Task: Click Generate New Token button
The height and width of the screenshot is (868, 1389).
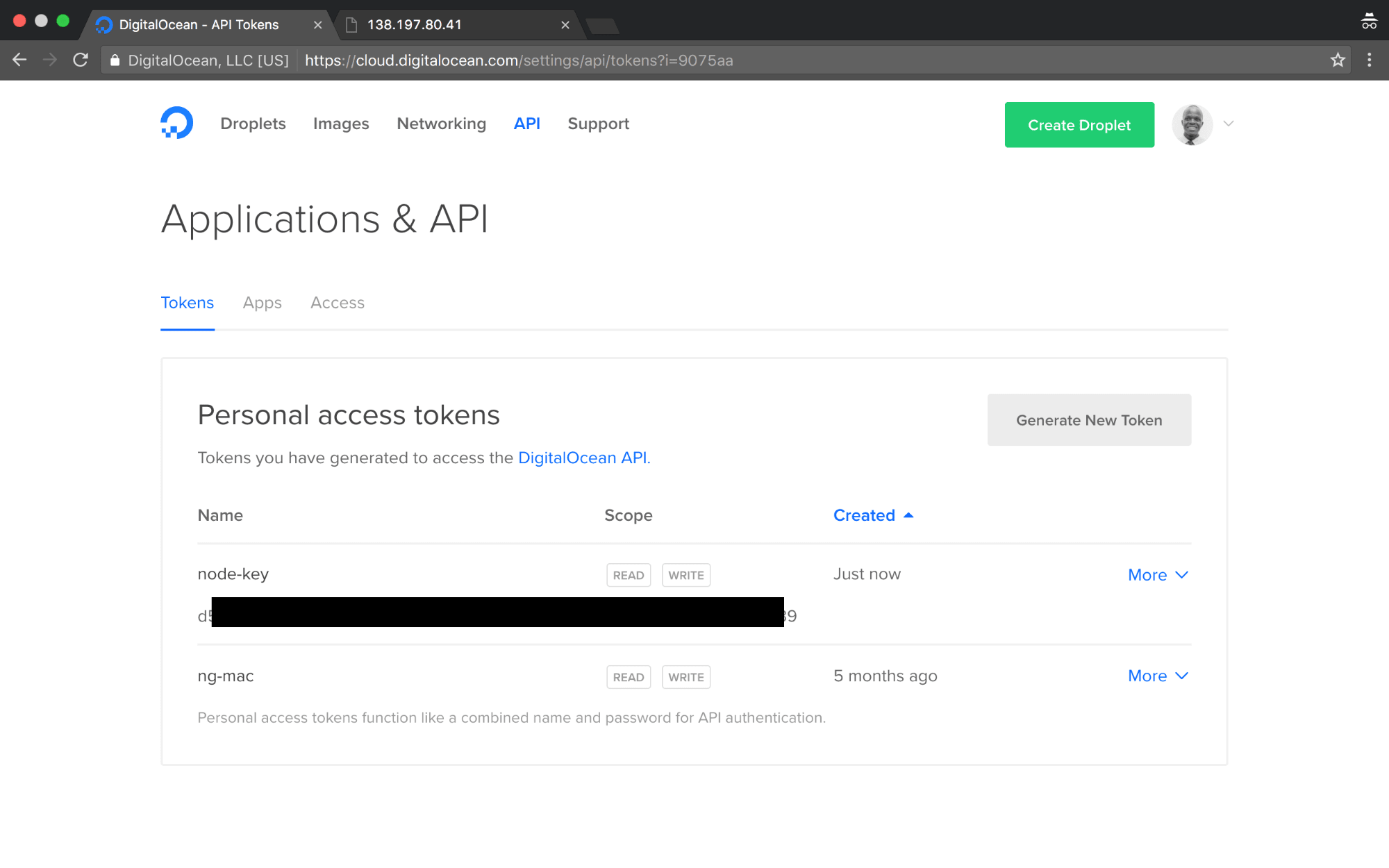Action: (x=1089, y=420)
